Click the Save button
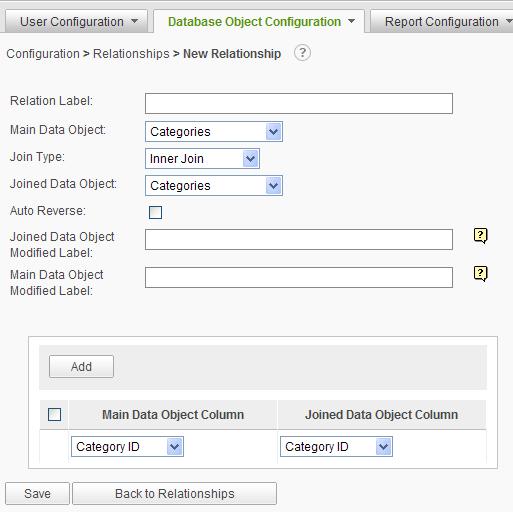The image size is (513, 512). coord(37,494)
